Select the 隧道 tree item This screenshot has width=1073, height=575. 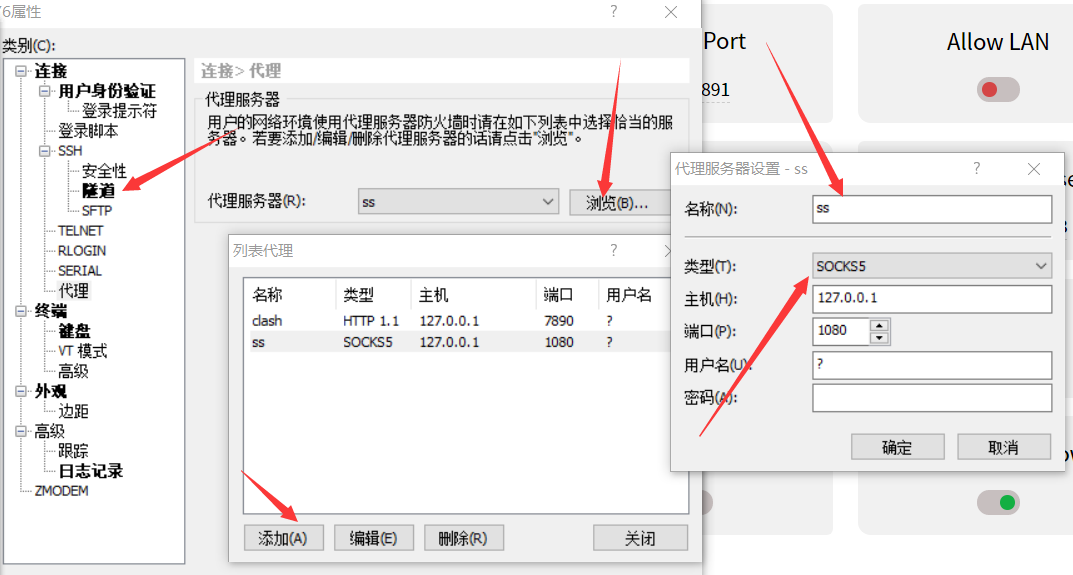coord(98,191)
